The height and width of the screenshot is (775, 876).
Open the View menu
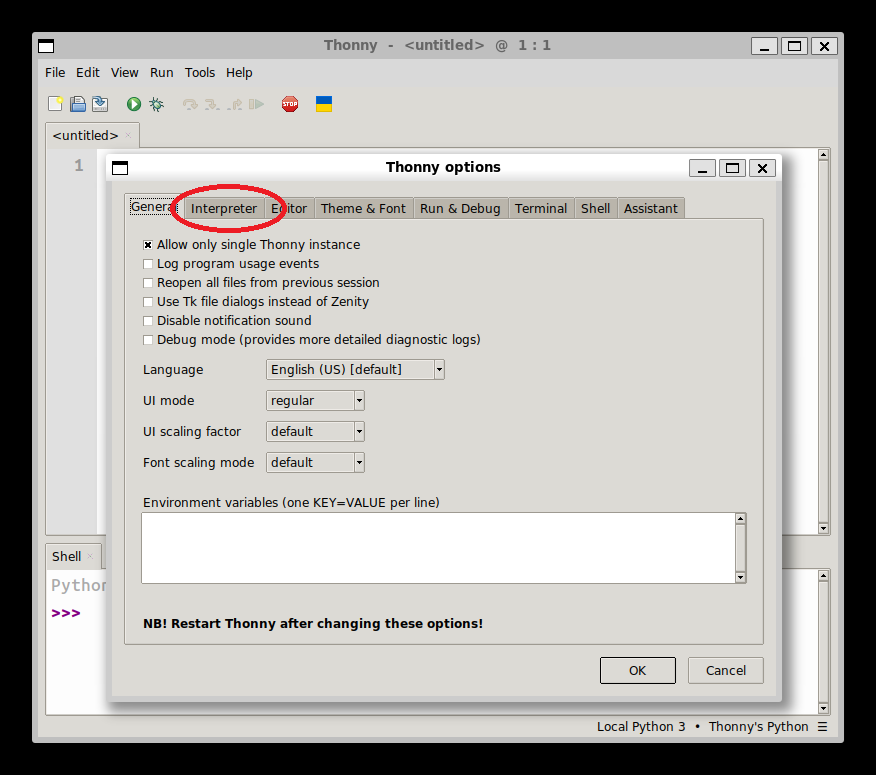tap(125, 73)
